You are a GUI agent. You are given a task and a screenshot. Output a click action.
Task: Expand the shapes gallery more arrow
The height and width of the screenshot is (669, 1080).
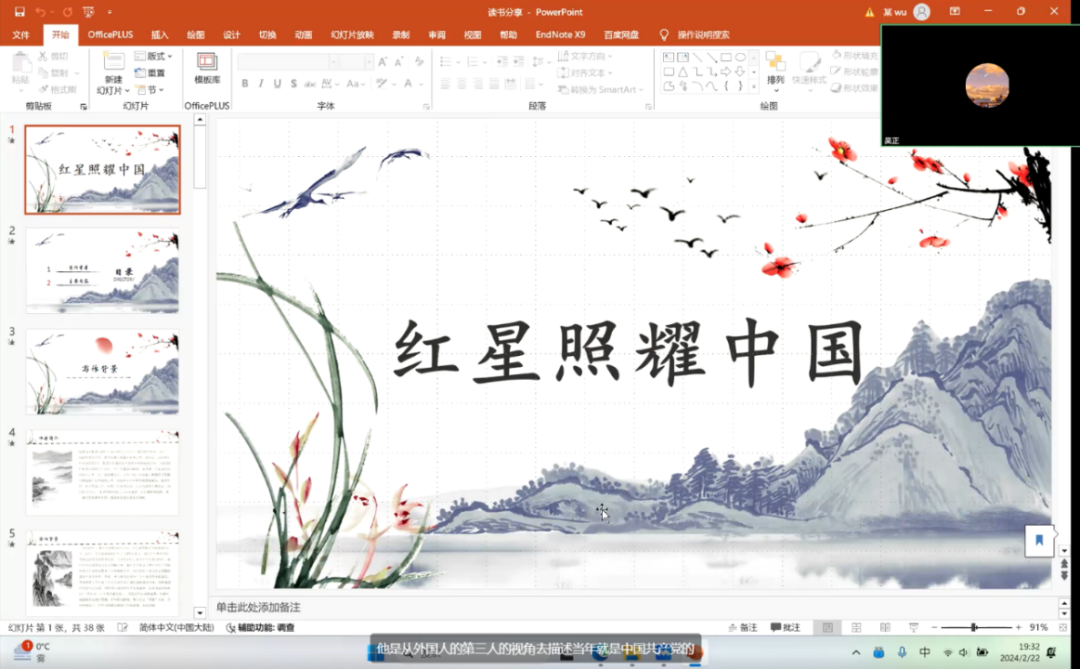point(753,86)
